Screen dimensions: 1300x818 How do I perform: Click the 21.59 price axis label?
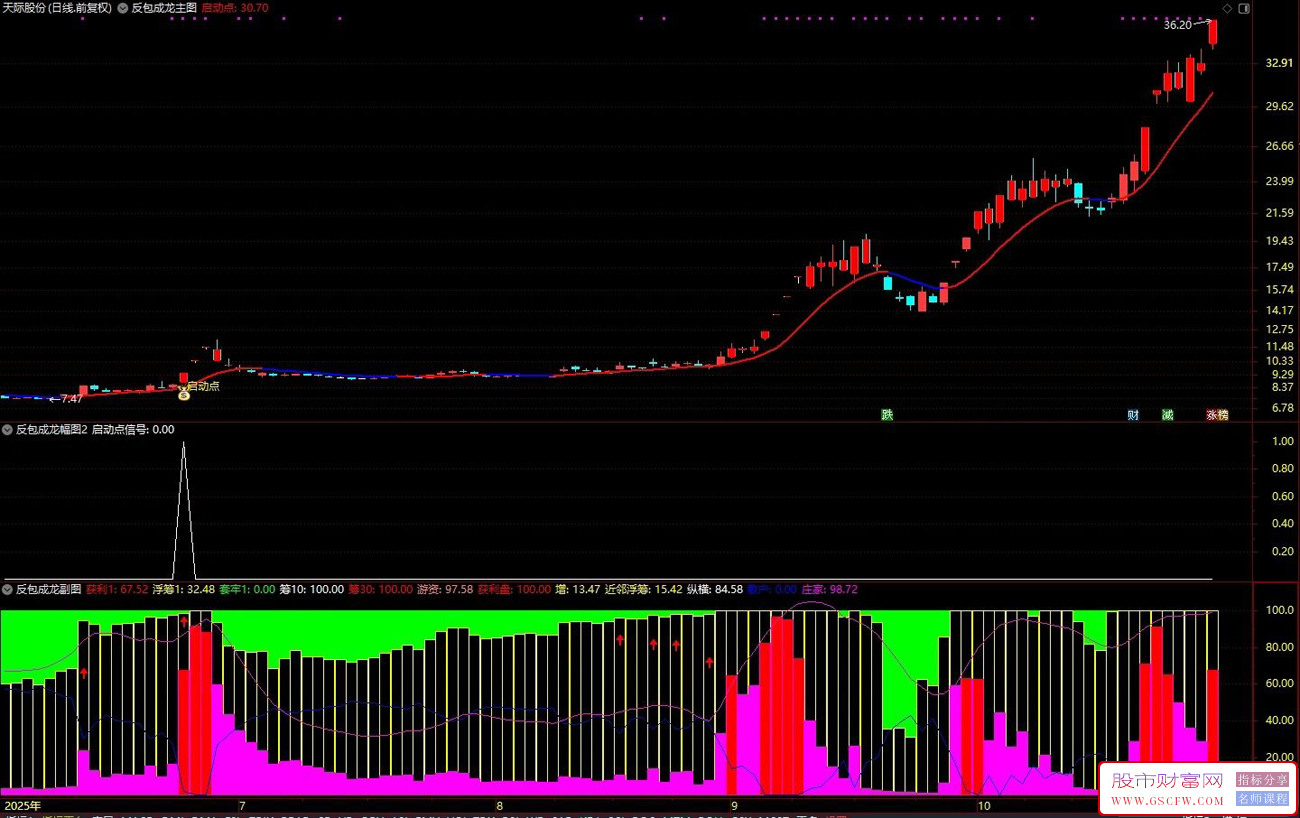1280,214
